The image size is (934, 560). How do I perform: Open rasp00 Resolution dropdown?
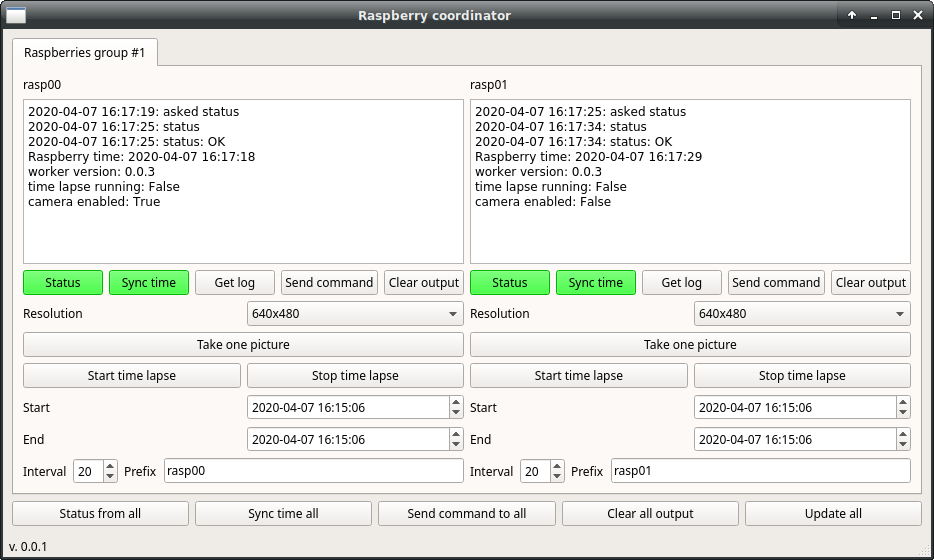355,313
